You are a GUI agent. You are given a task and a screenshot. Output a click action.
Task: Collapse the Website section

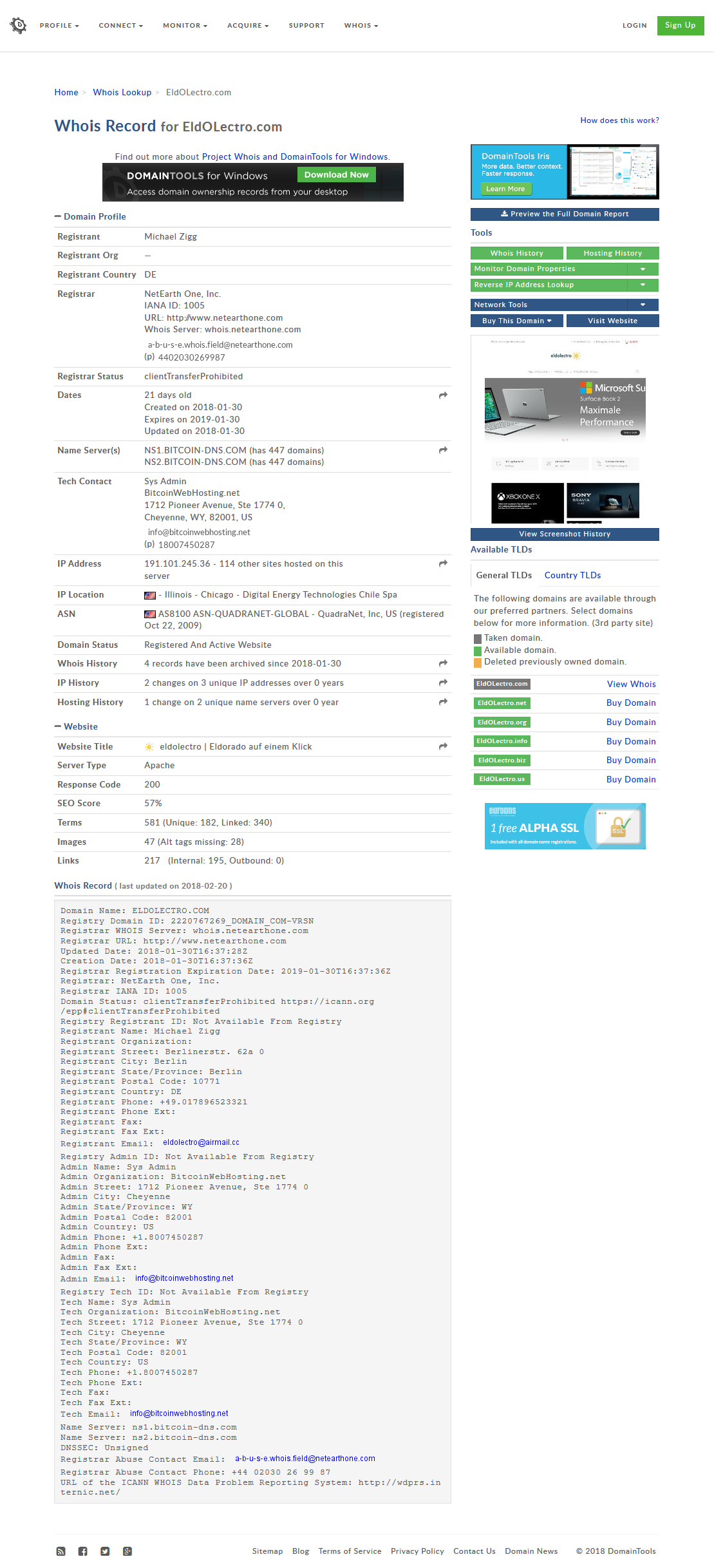tap(76, 726)
